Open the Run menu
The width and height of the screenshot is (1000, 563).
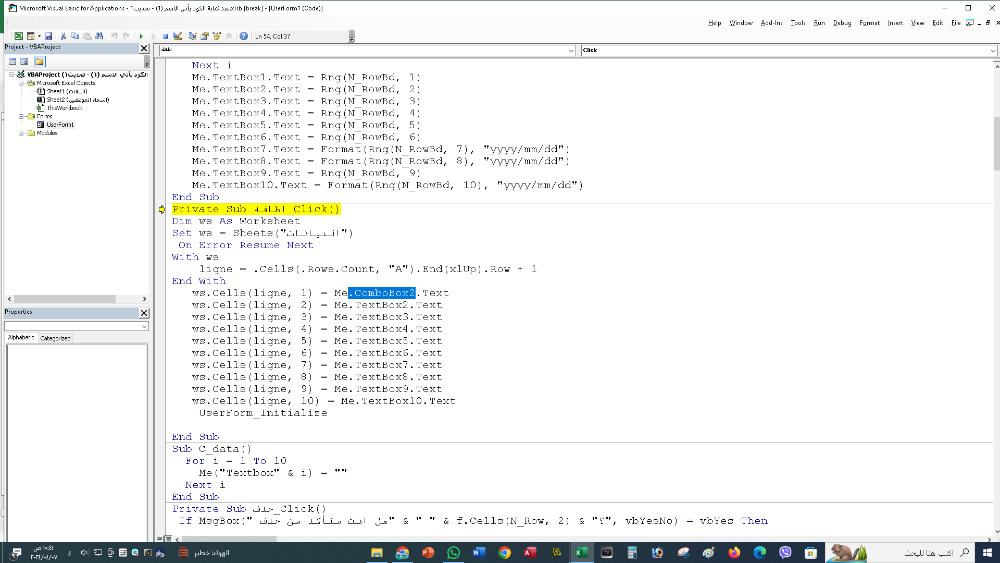tap(819, 23)
